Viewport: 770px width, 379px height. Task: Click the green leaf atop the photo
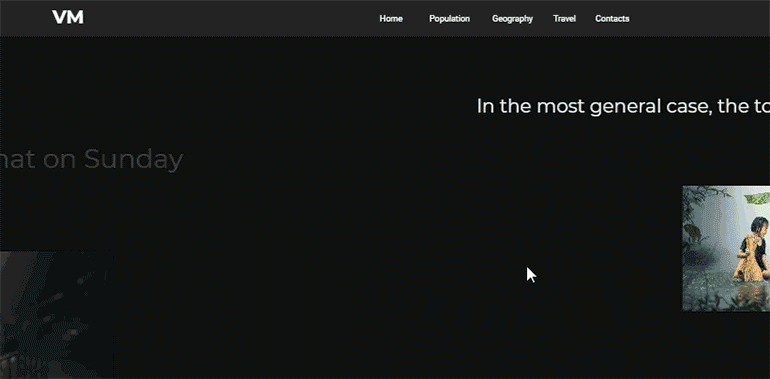(x=757, y=198)
